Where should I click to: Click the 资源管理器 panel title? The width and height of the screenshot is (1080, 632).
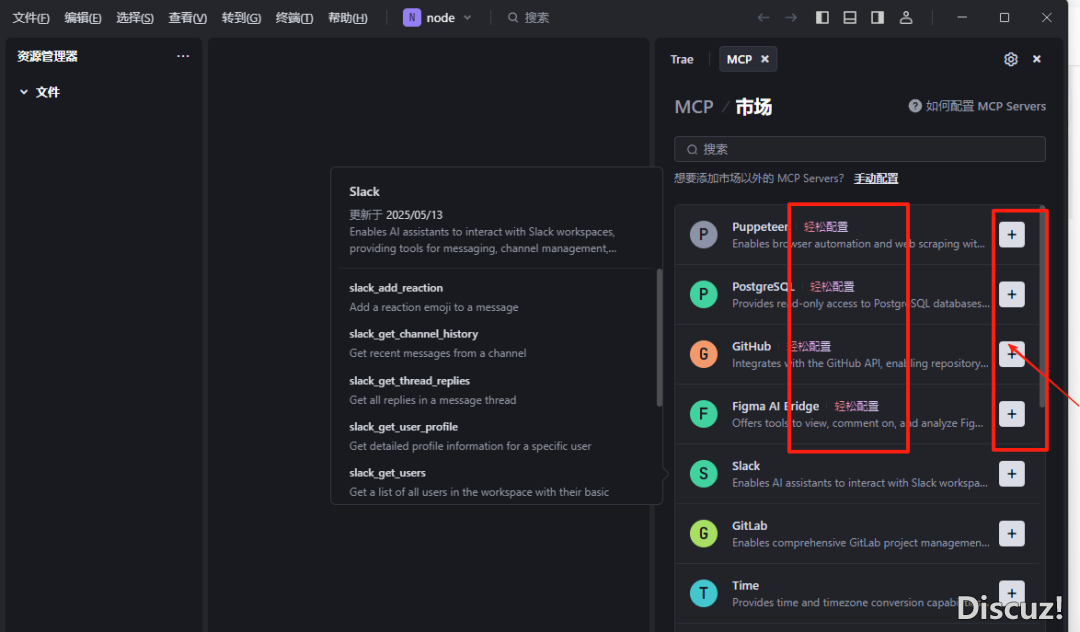[x=48, y=56]
